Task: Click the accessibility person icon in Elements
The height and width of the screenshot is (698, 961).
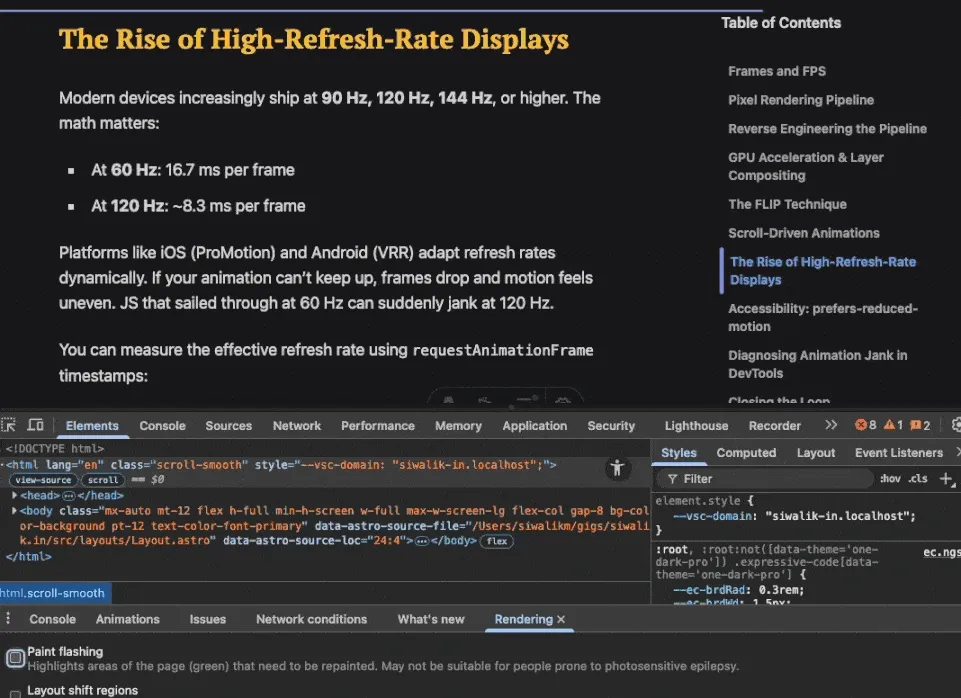Action: [x=617, y=467]
